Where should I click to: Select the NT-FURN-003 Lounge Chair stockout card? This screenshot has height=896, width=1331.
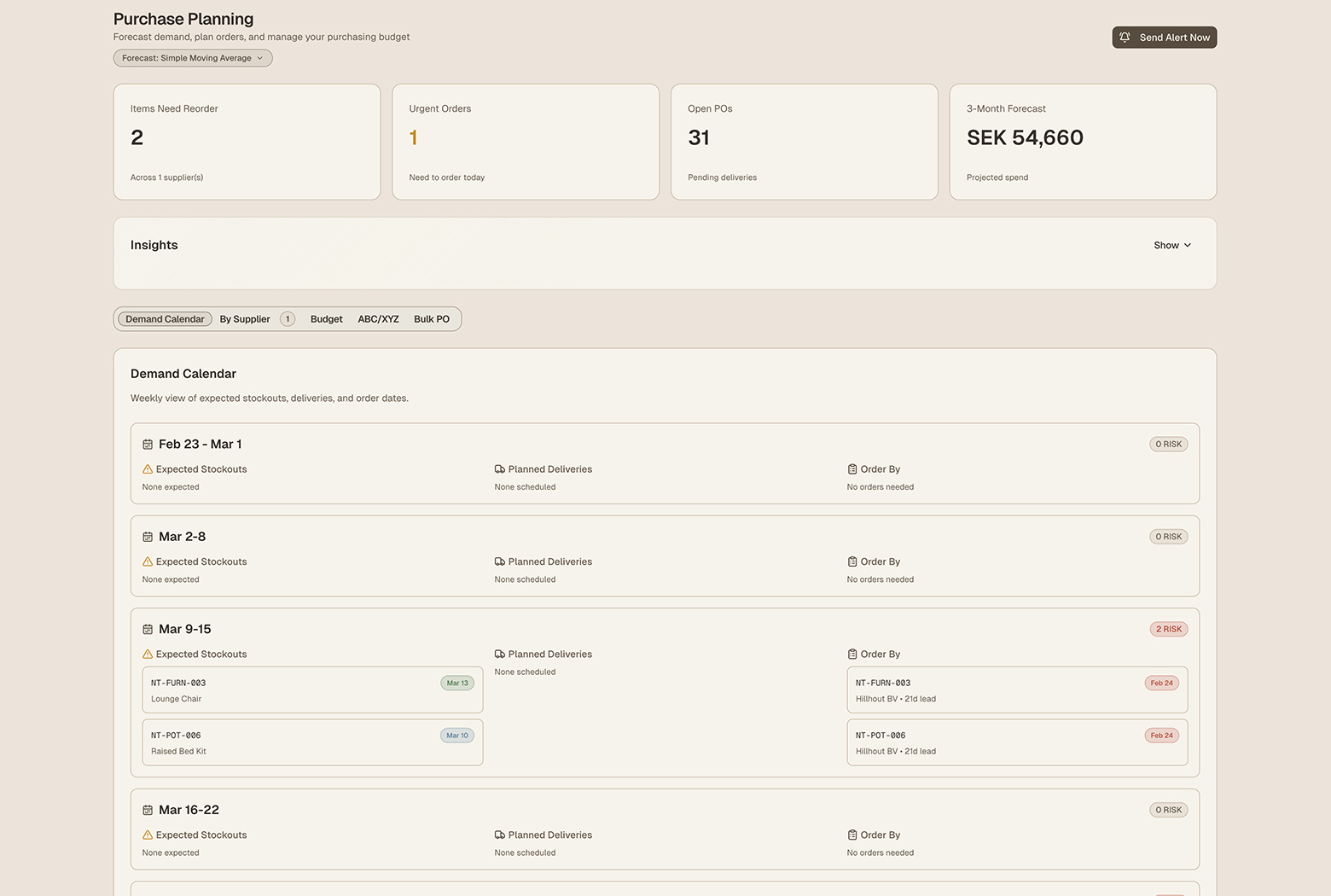(x=312, y=689)
